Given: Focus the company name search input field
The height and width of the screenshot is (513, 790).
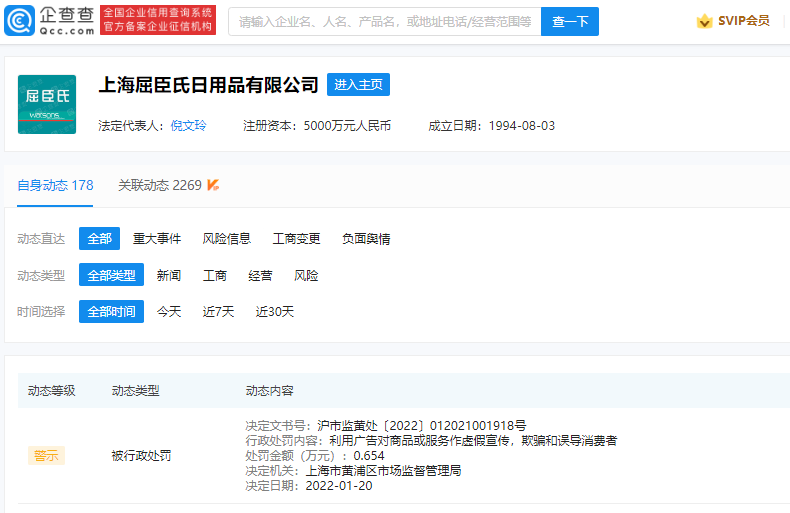Looking at the screenshot, I should (x=385, y=22).
